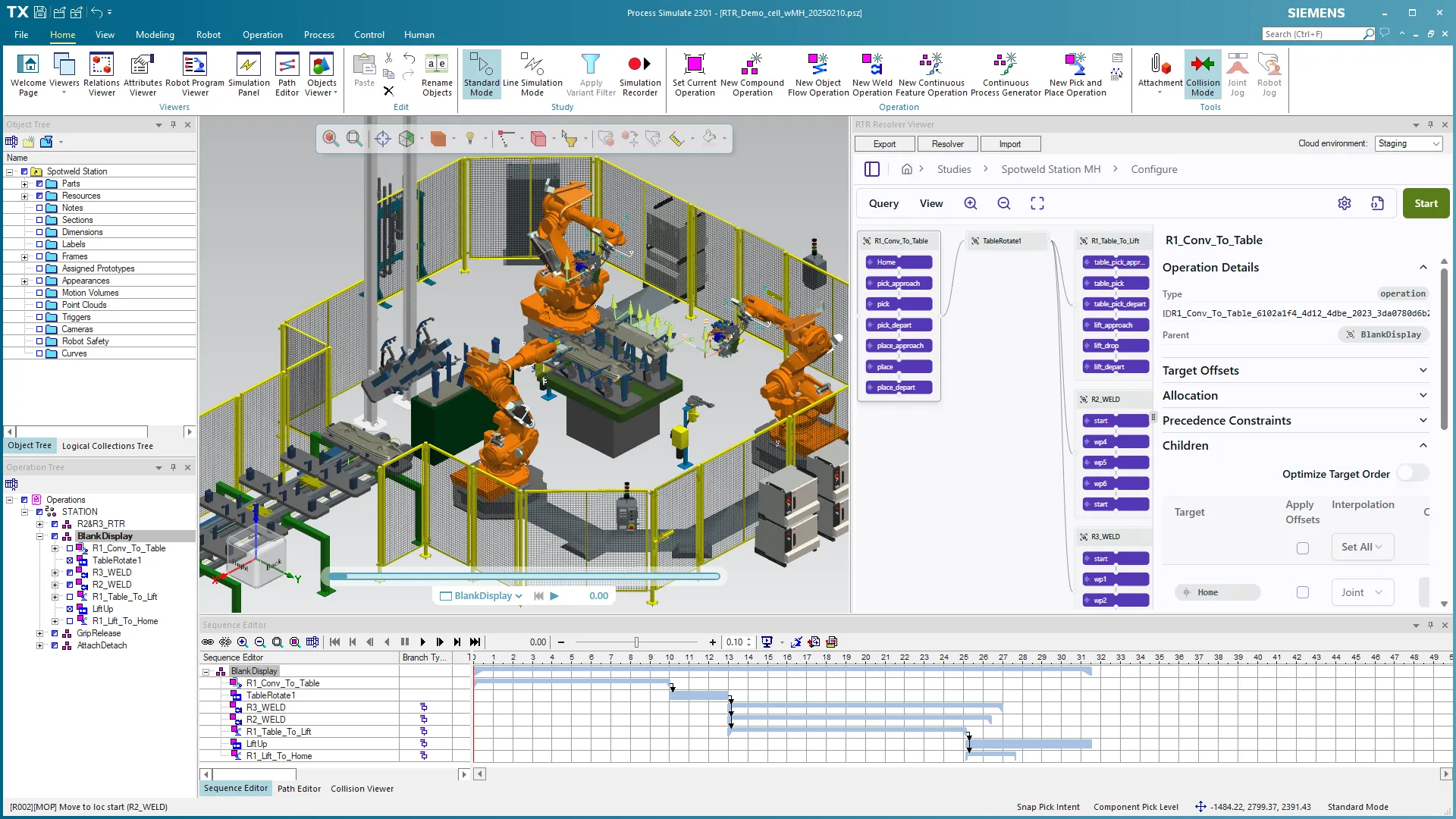The height and width of the screenshot is (819, 1456).
Task: Expand the Parts tree node
Action: (x=24, y=184)
